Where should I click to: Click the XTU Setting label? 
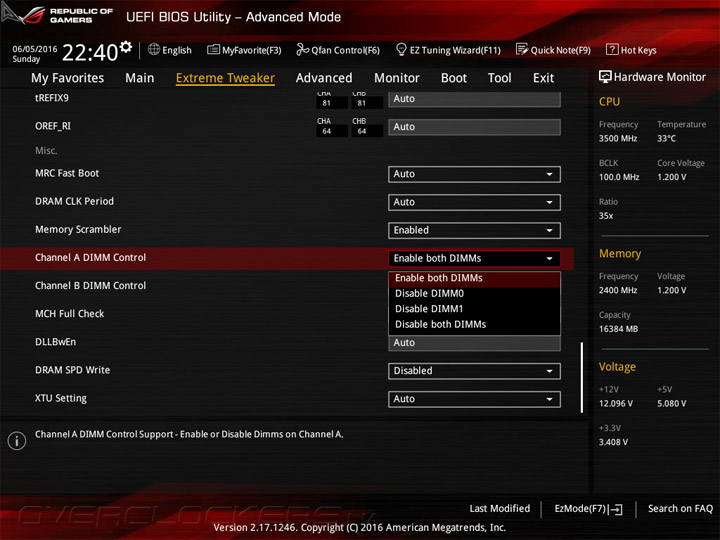(x=61, y=399)
